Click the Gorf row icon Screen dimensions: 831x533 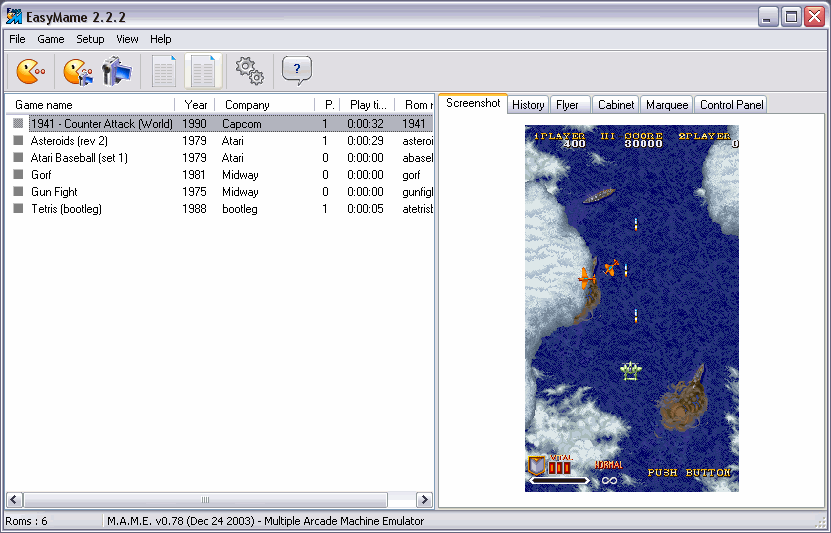[18, 174]
